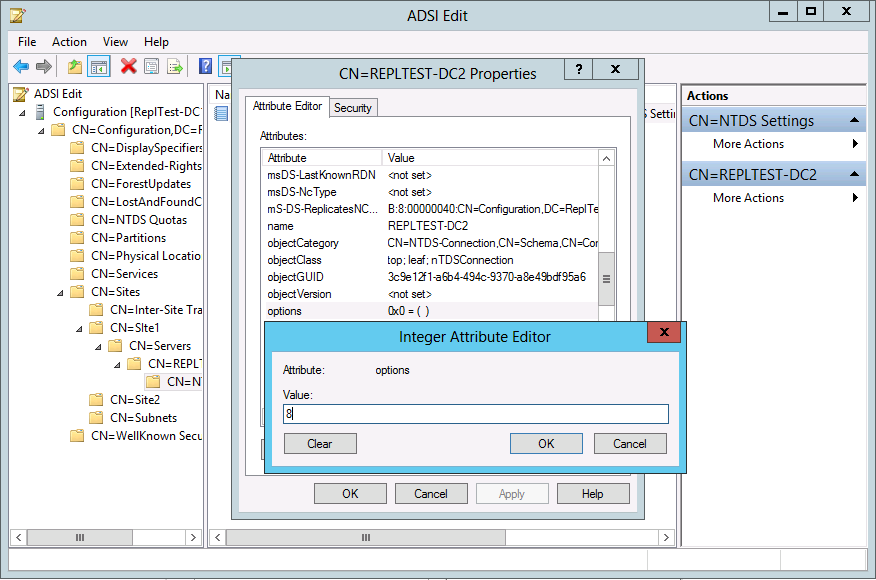Image resolution: width=876 pixels, height=580 pixels.
Task: Collapse the CN=REPL server tree node
Action: (117, 365)
